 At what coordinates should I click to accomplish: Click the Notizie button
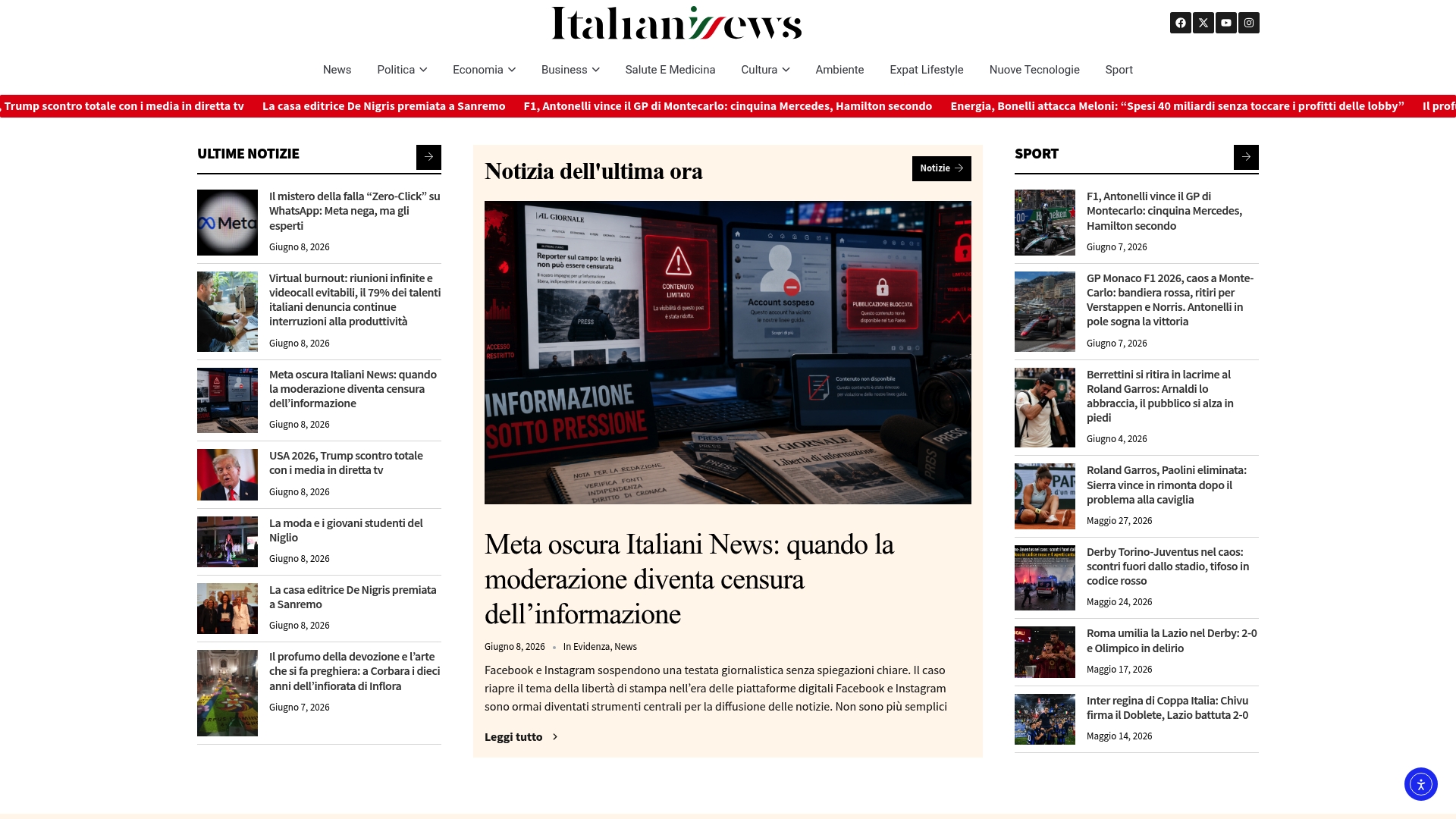(941, 168)
